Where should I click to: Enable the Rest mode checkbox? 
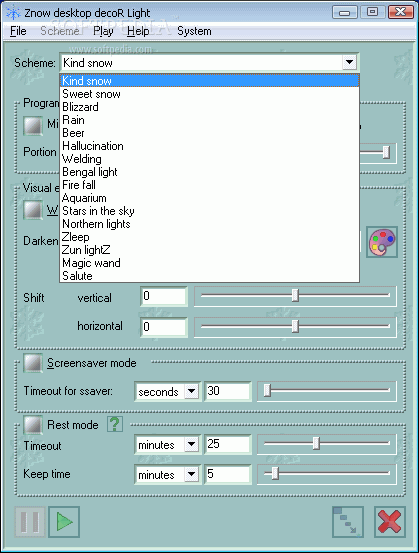tap(33, 424)
